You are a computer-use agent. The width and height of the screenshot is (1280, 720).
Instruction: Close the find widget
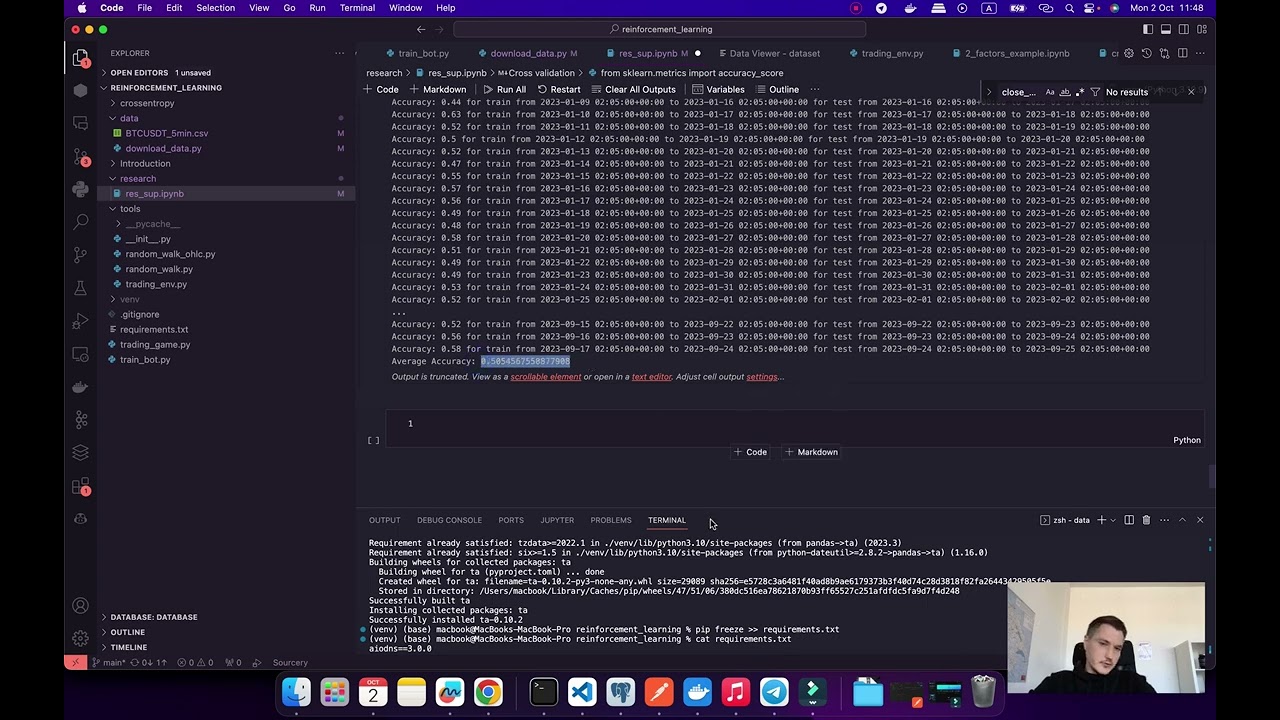click(x=1190, y=92)
